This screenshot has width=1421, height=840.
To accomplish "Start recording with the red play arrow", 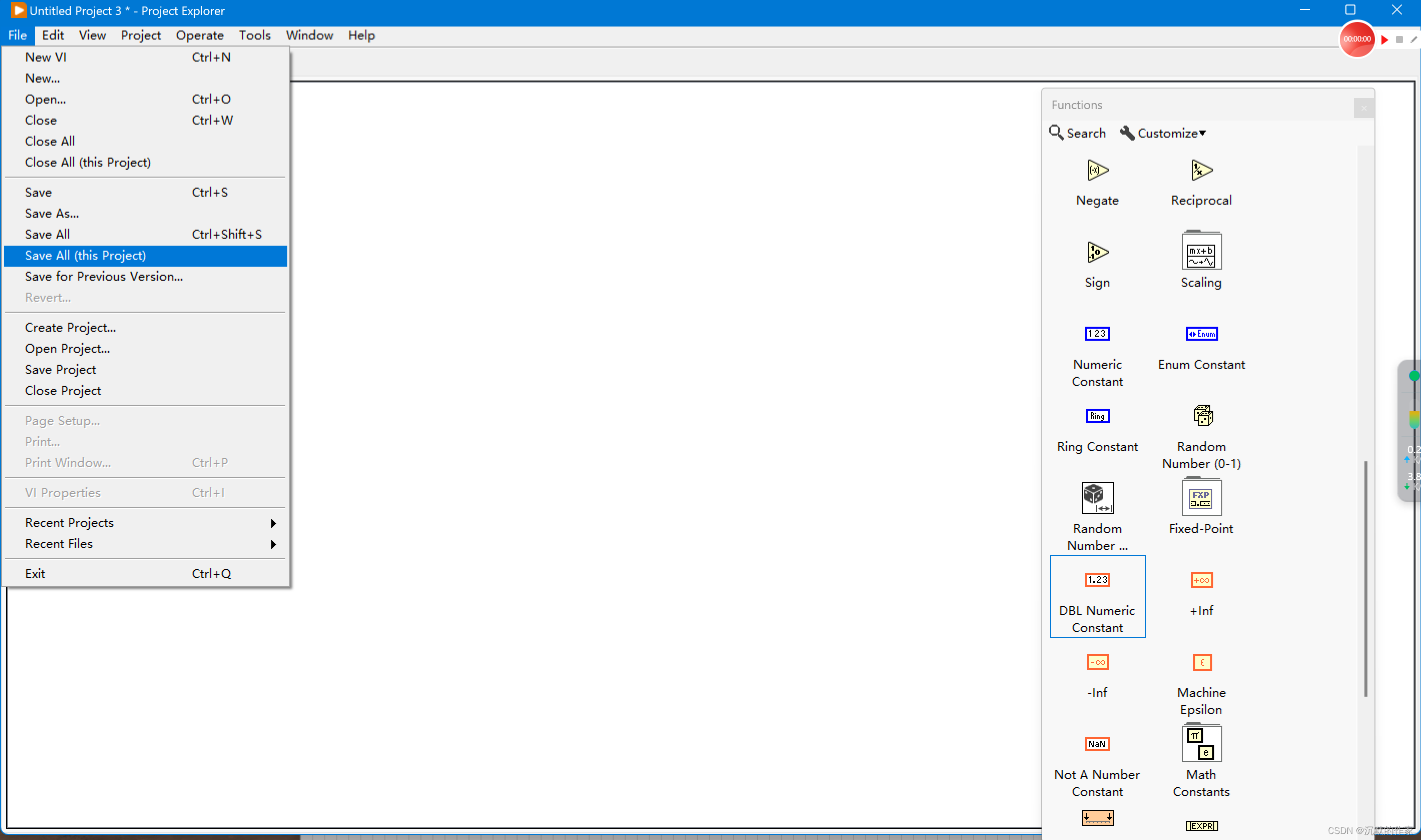I will click(1384, 40).
